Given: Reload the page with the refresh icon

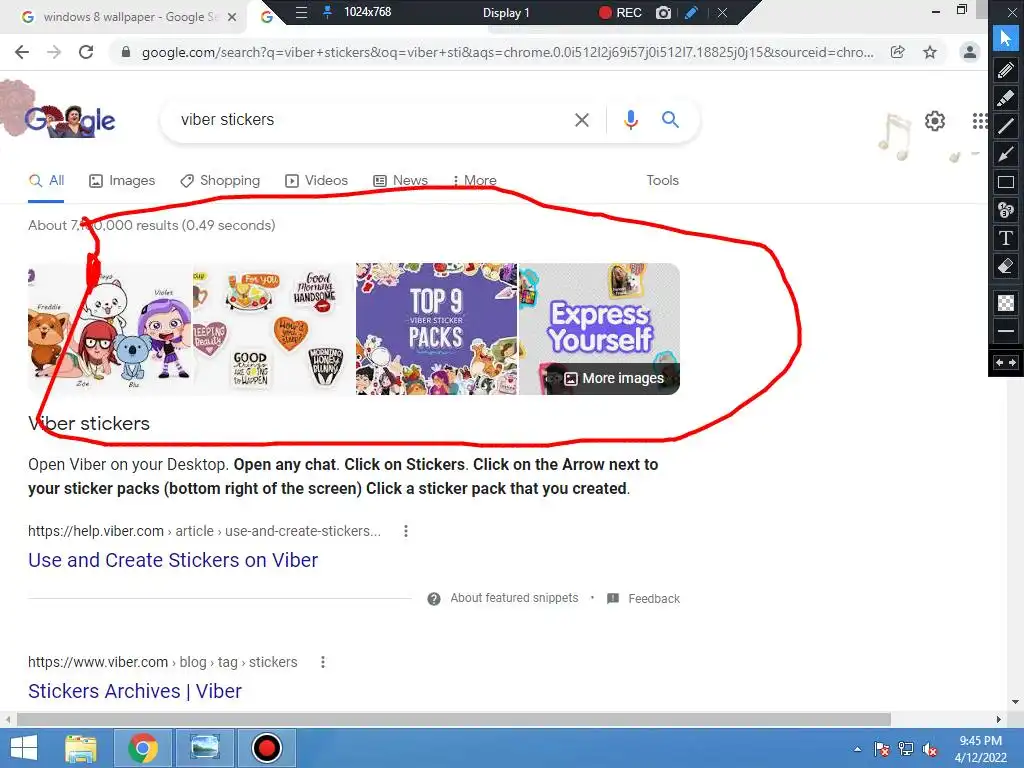Looking at the screenshot, I should click(x=86, y=52).
